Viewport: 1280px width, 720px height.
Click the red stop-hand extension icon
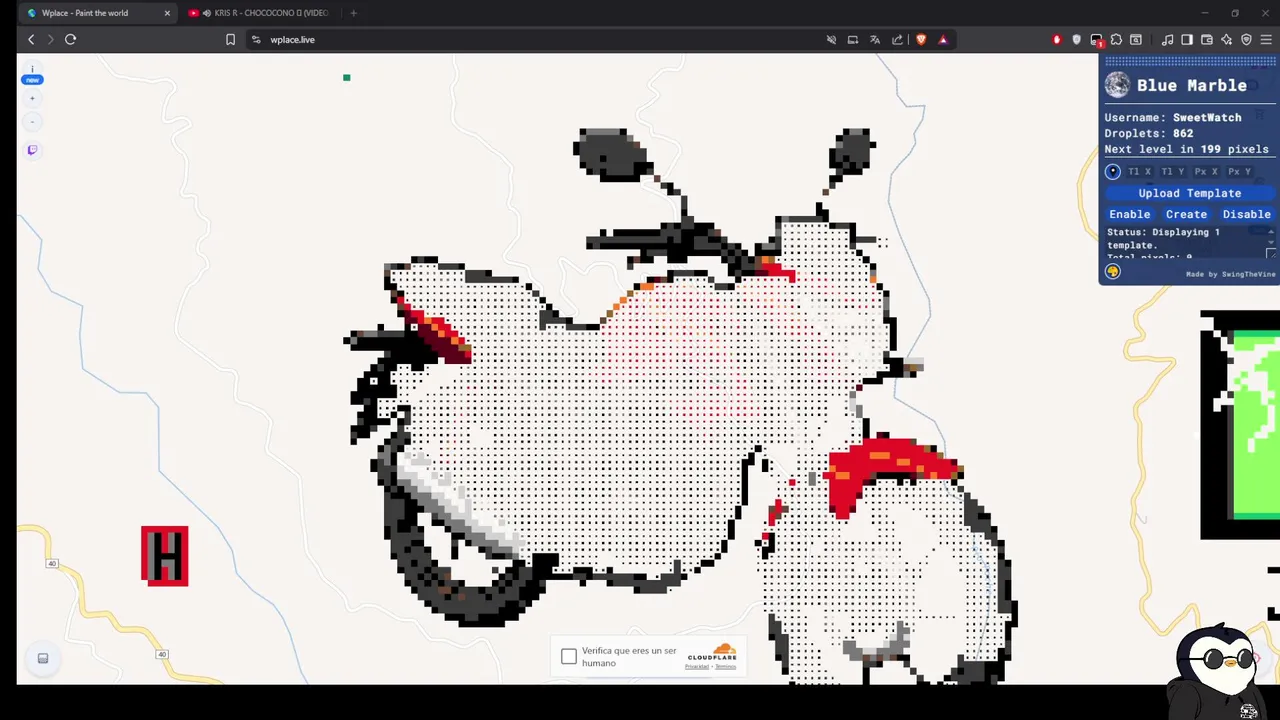tap(1057, 39)
